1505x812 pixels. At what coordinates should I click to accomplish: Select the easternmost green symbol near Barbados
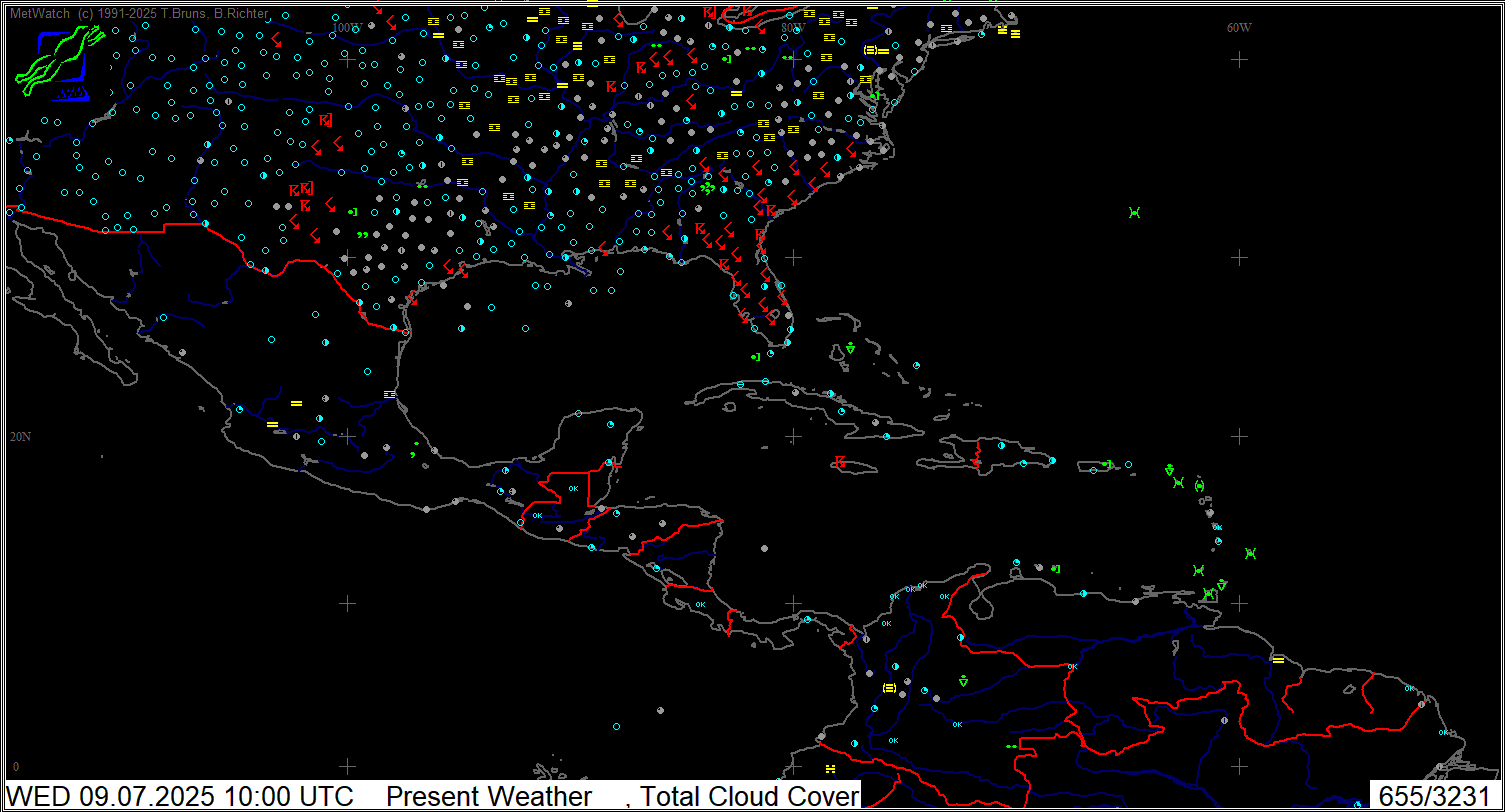[1250, 553]
